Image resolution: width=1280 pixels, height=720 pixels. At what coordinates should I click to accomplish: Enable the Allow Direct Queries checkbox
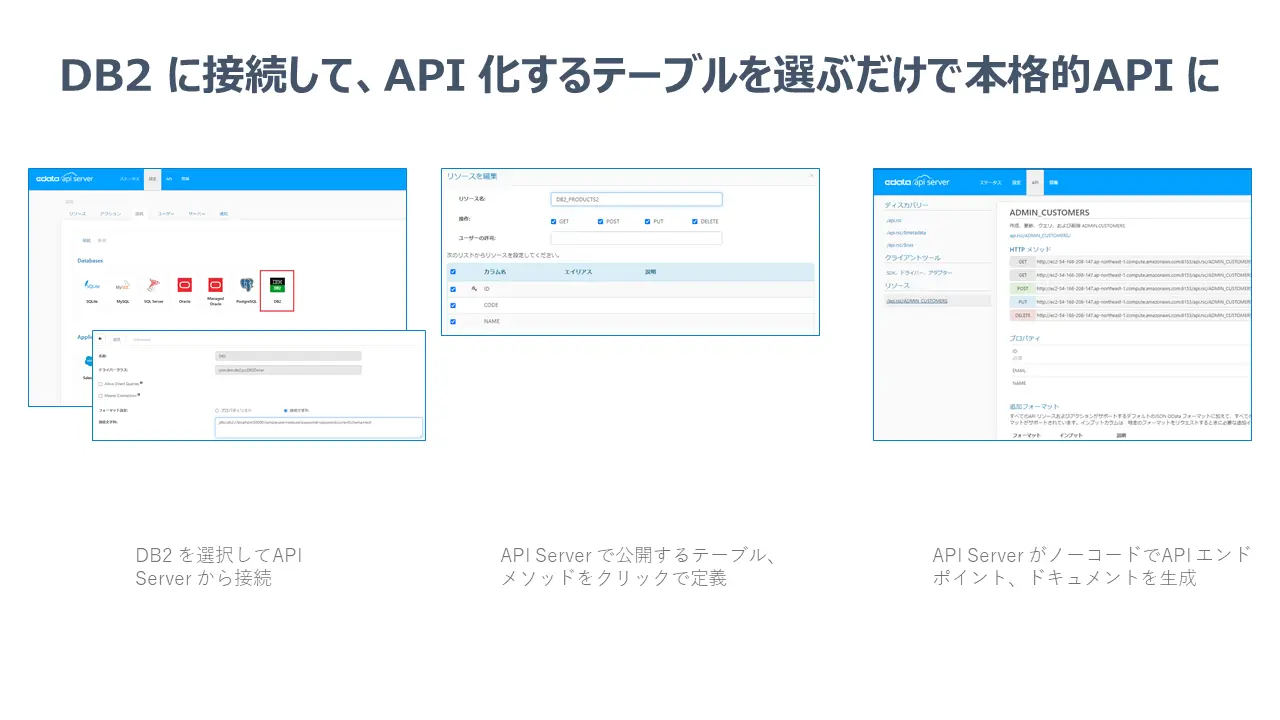click(x=100, y=384)
